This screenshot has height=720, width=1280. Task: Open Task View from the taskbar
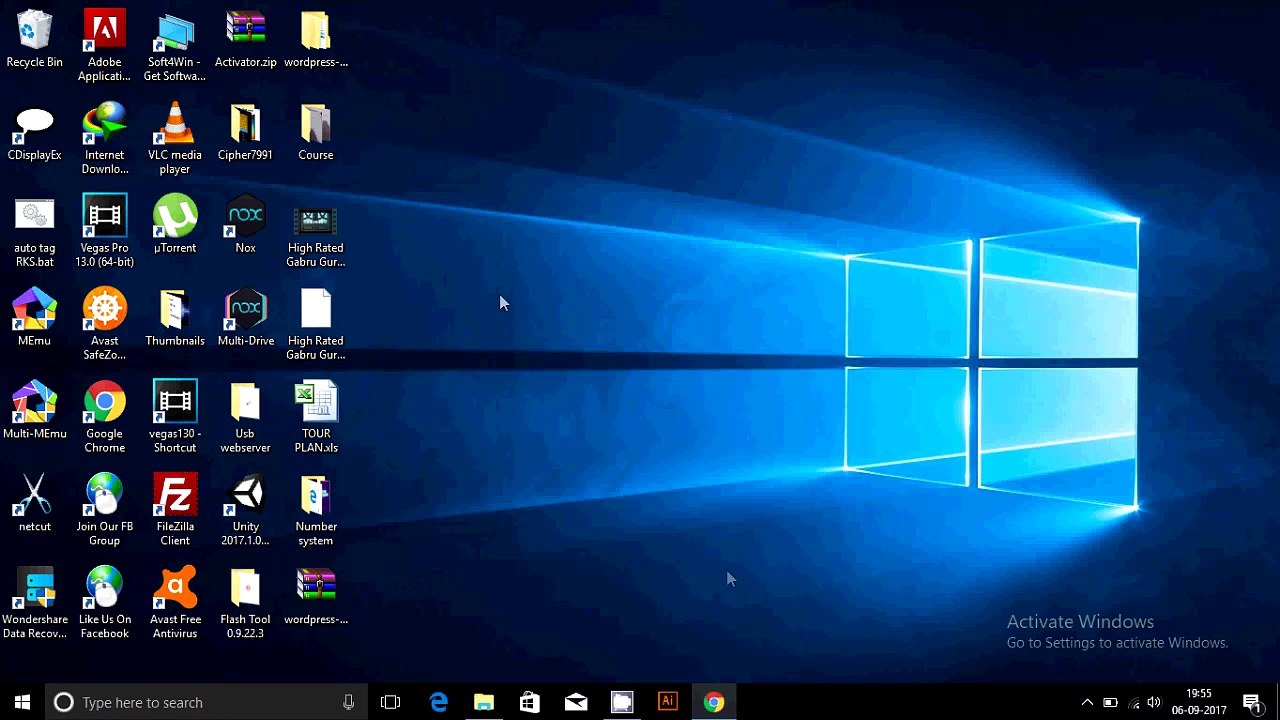(391, 702)
